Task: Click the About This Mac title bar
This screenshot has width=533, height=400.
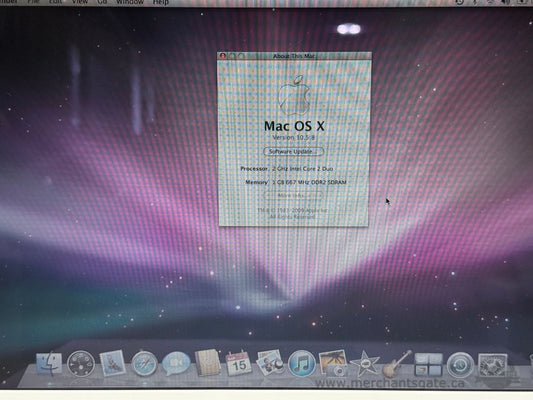Action: click(294, 56)
